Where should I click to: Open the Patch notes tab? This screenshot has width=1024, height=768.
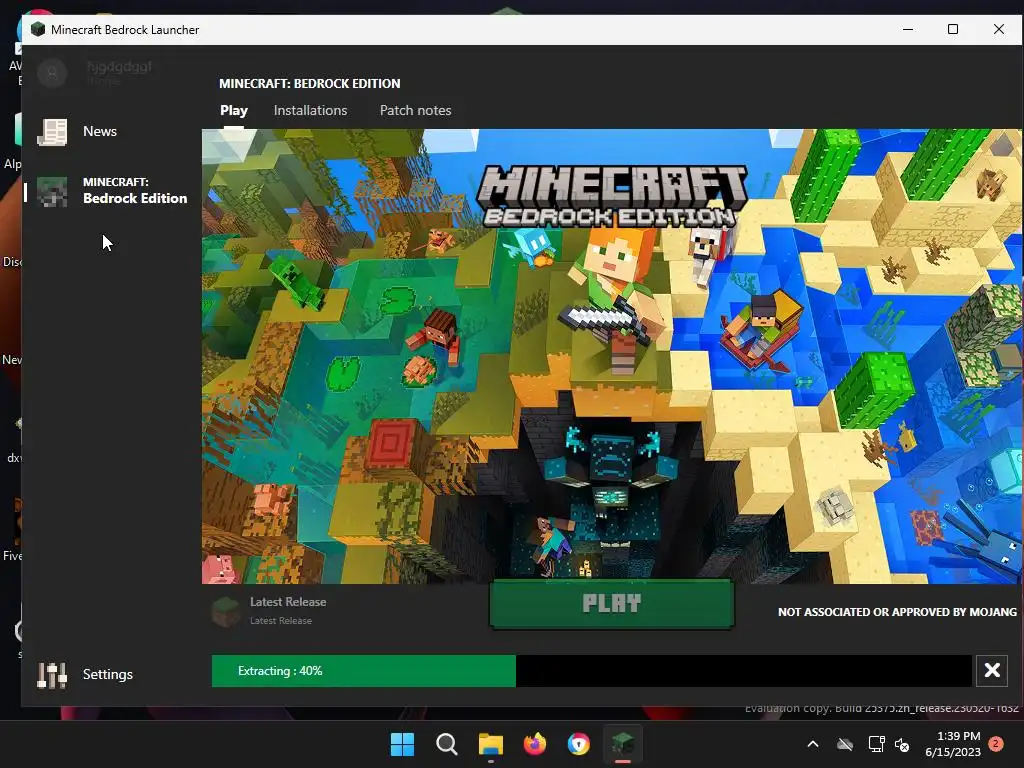415,110
